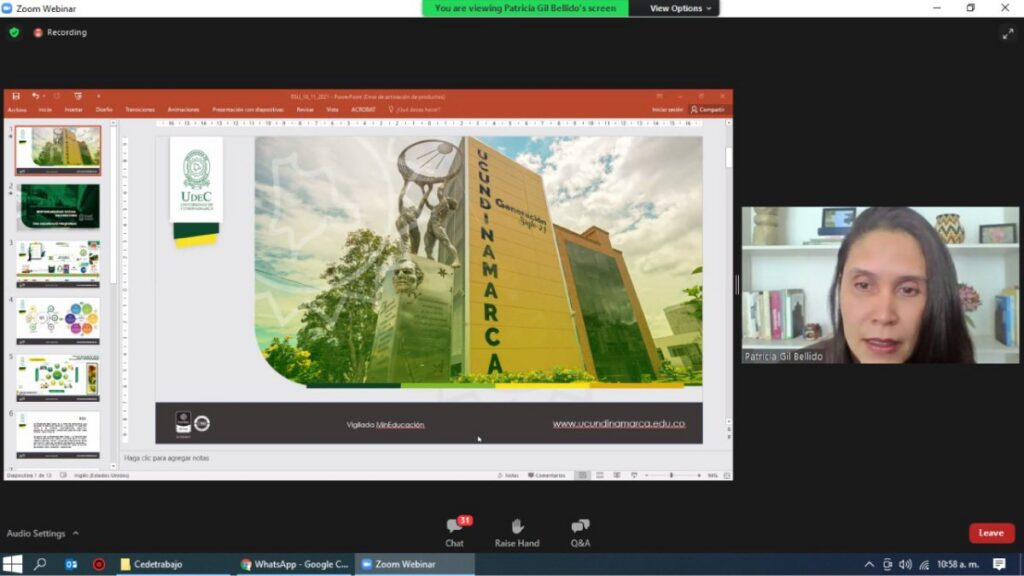Open the Archivo menu in PowerPoint
The width and height of the screenshot is (1024, 576).
(17, 110)
